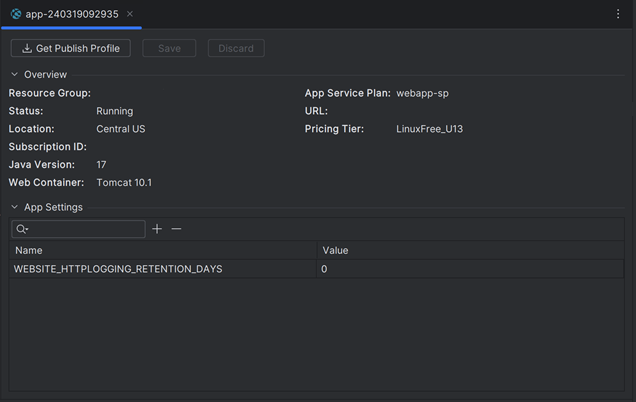Click the Get Publish Profile button
This screenshot has width=636, height=402.
(x=71, y=48)
